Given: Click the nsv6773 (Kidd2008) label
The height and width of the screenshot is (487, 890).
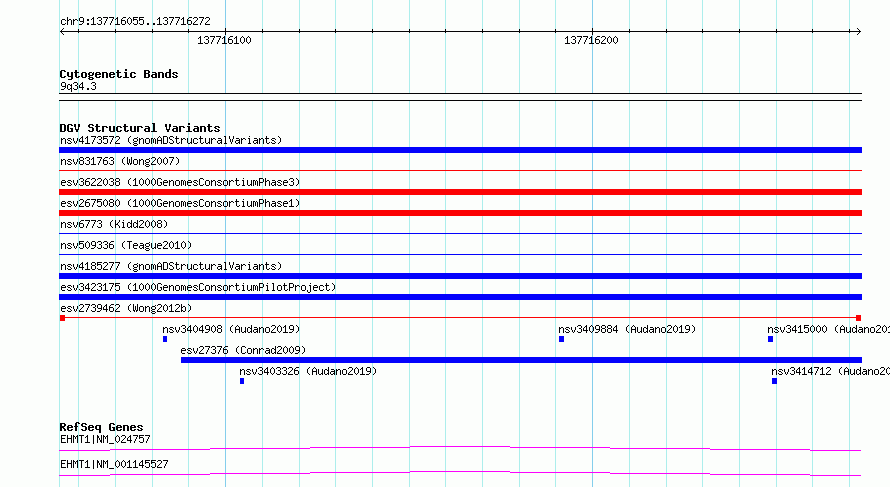Looking at the screenshot, I should tap(114, 224).
